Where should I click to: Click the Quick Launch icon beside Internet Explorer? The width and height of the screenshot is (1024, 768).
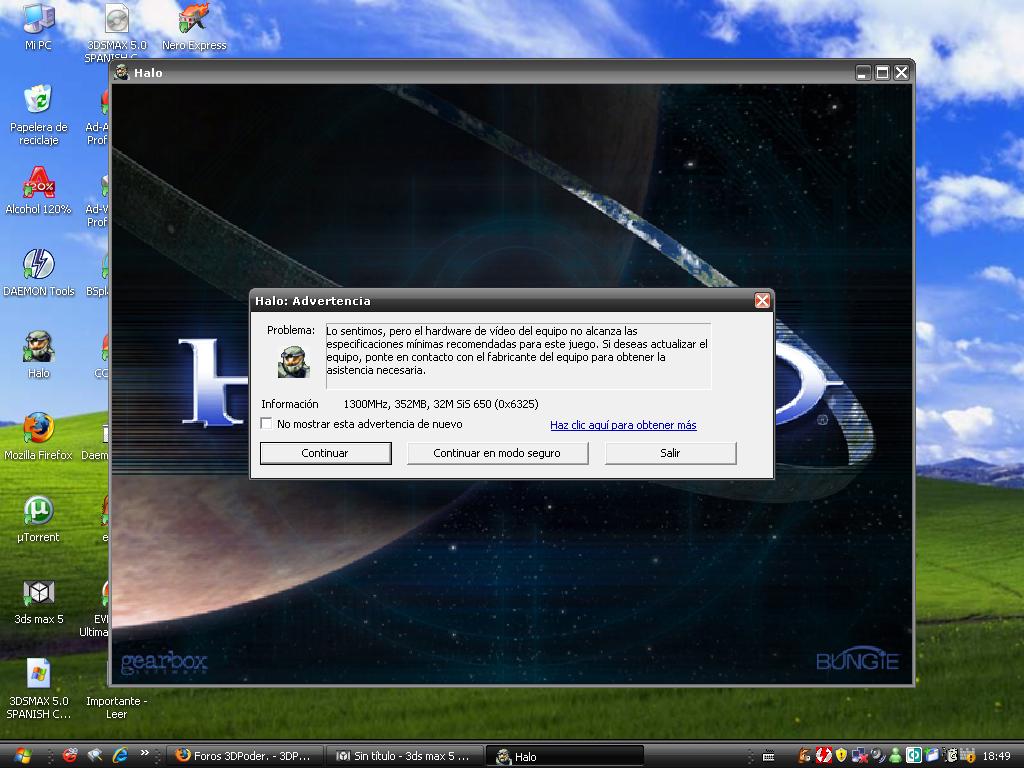[x=95, y=756]
